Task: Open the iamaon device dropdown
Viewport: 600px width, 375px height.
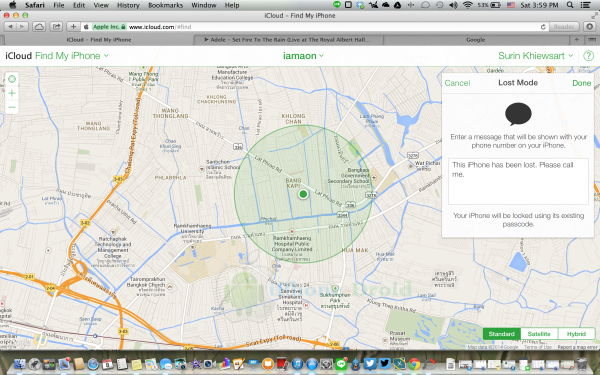Action: (x=303, y=56)
